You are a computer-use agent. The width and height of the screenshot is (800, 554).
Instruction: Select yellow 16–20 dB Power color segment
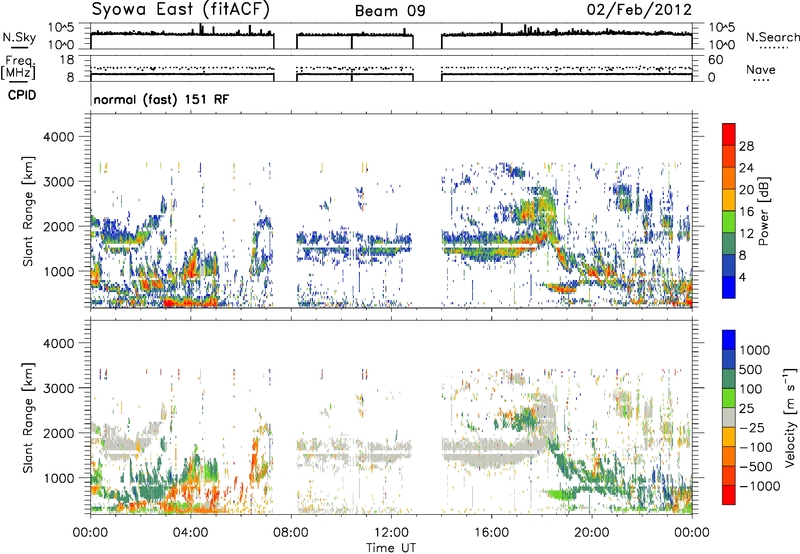coord(729,199)
